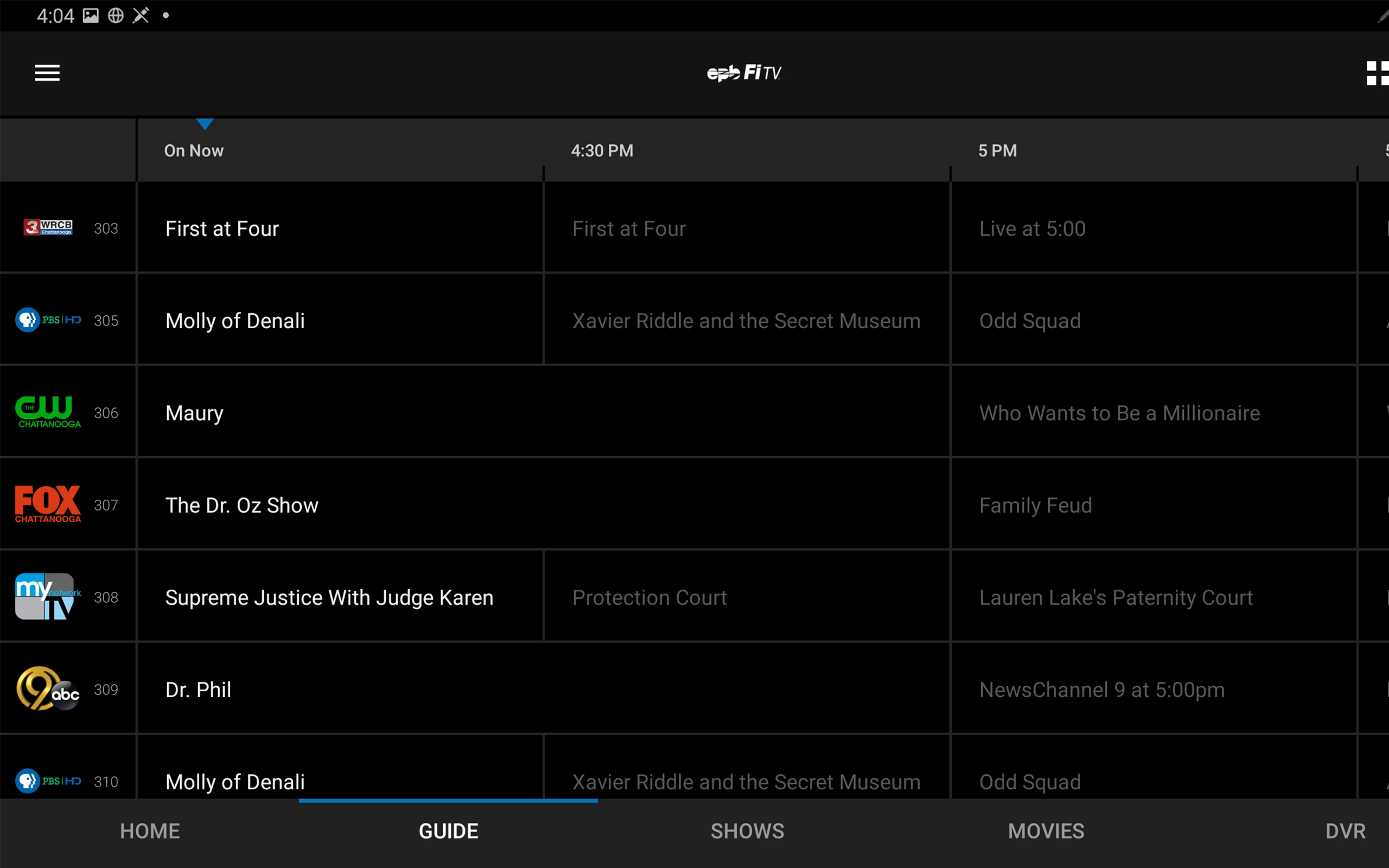
Task: Click the FOX Chattanooga channel logo
Action: pos(47,504)
